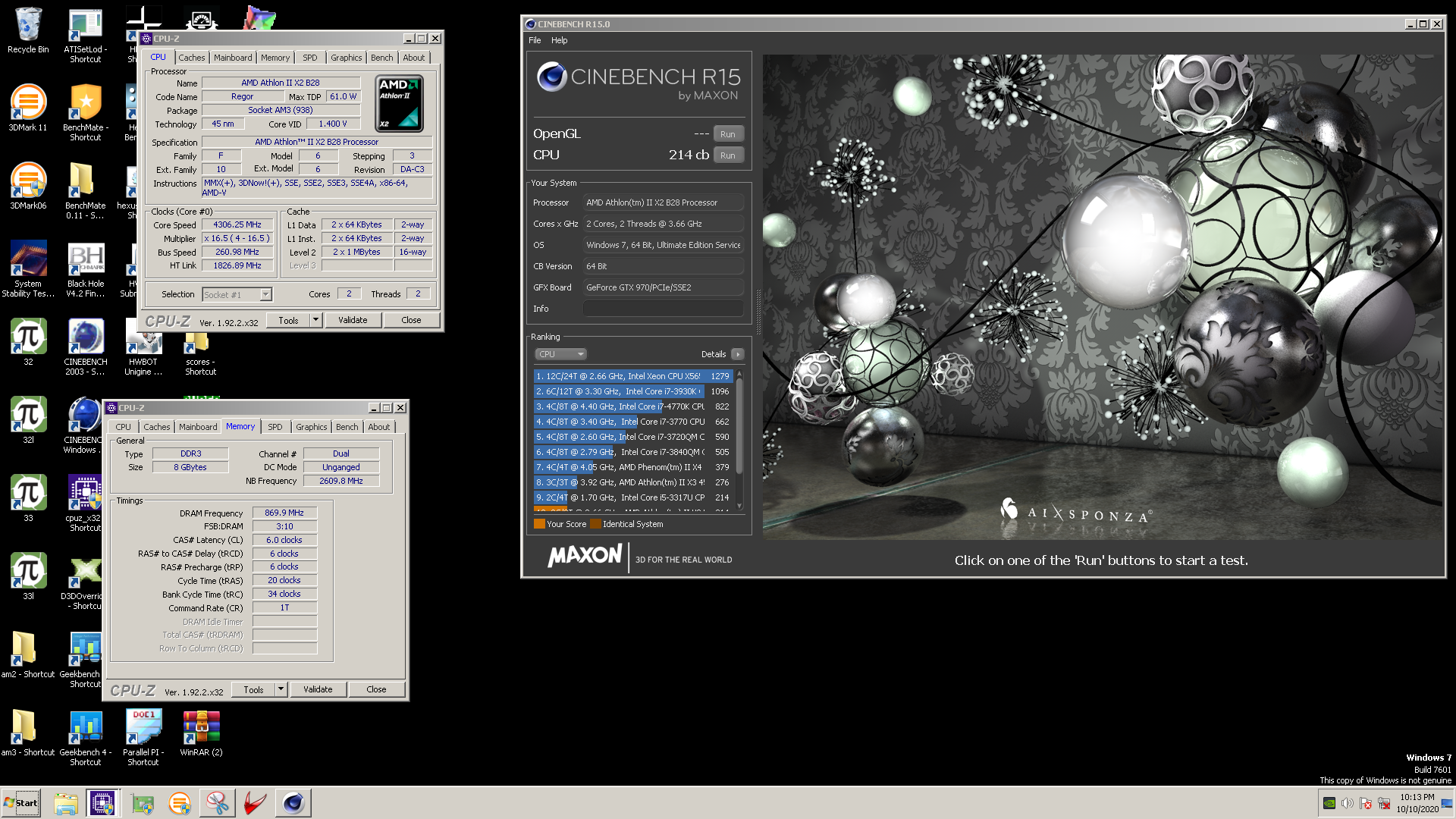Click the snipping tool scissors taskbar icon
1456x819 pixels.
217,803
